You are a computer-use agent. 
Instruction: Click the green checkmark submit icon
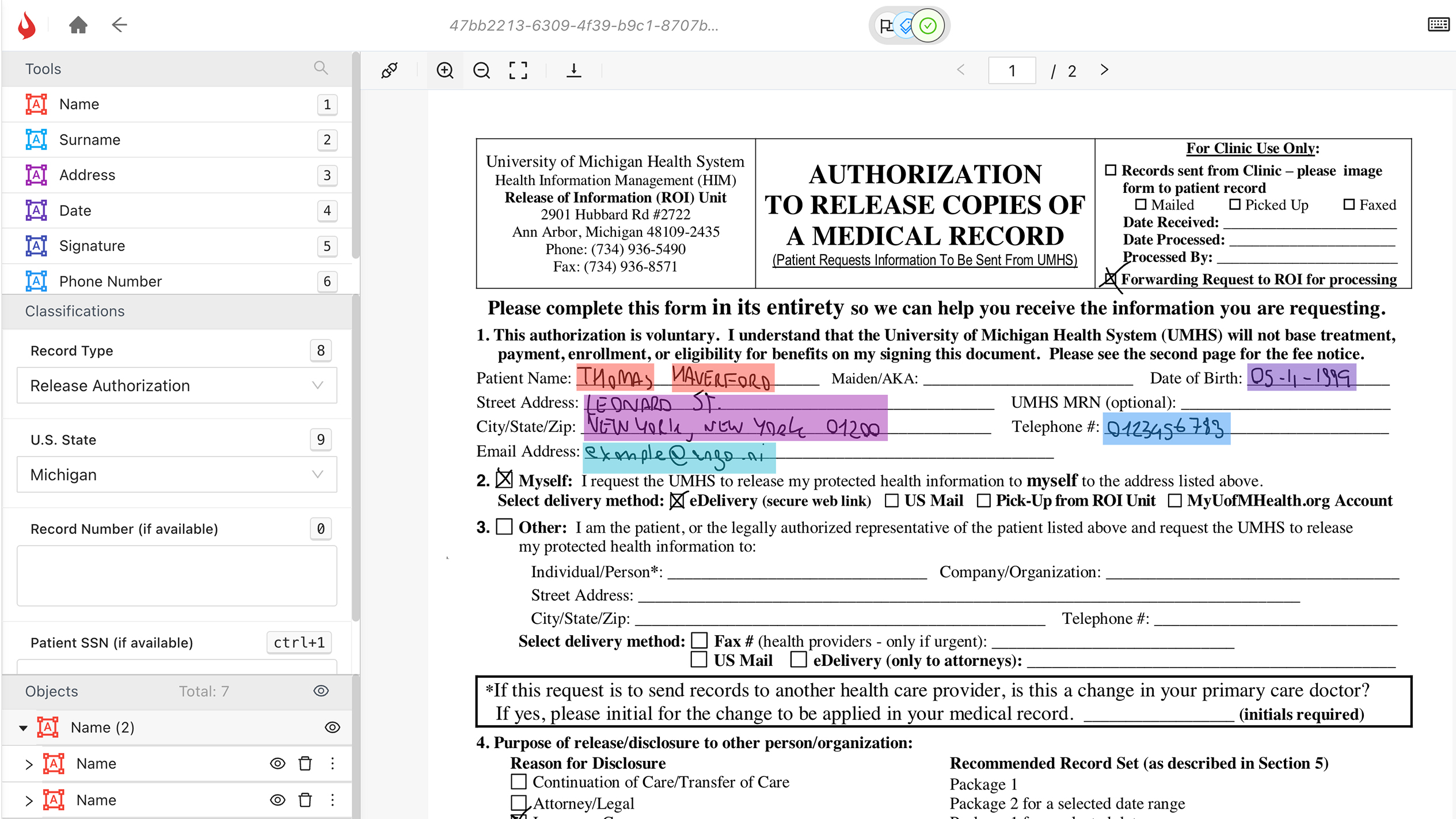click(x=928, y=26)
